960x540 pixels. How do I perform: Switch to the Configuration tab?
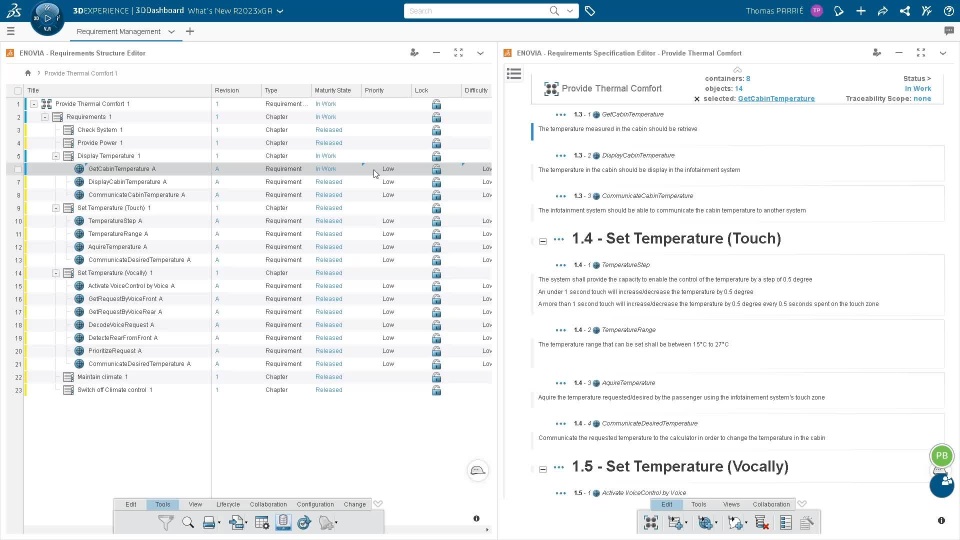[315, 504]
